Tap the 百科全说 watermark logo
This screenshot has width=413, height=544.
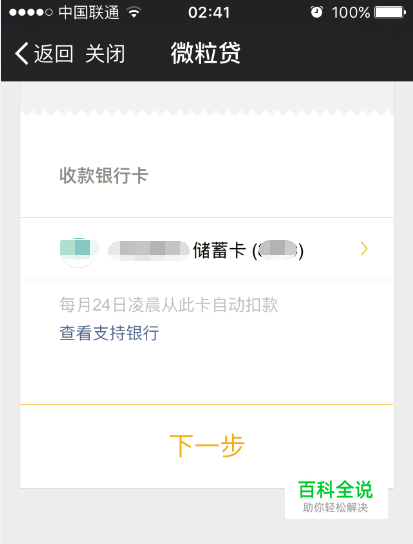(x=336, y=496)
